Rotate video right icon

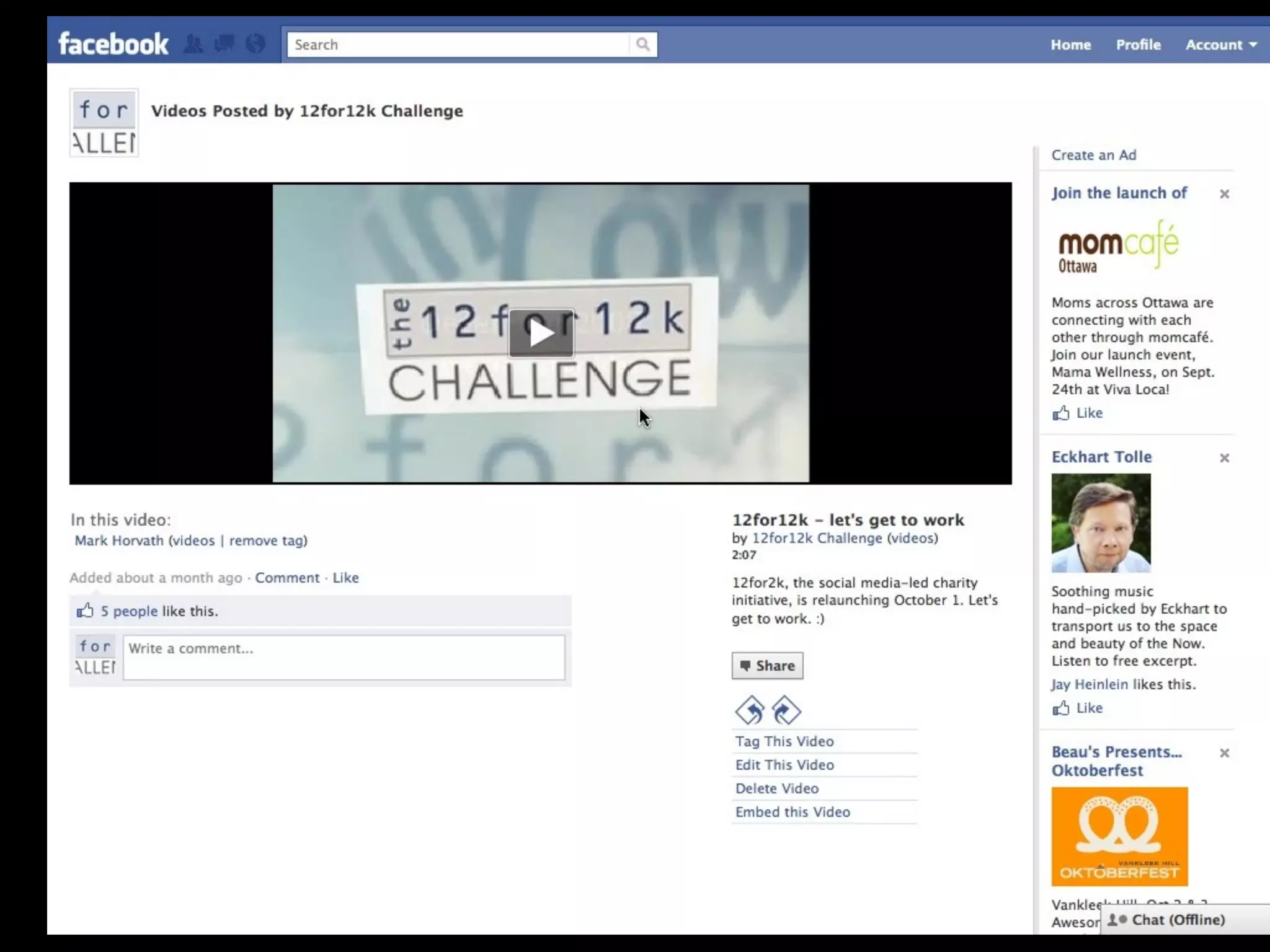coord(786,710)
